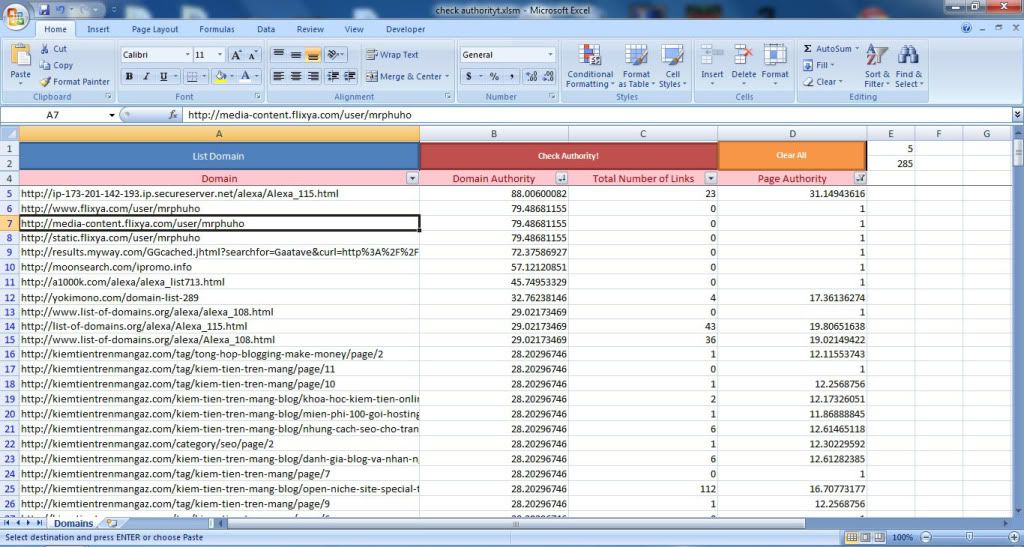Apply the yellow Fill Color bucket
The height and width of the screenshot is (547, 1024).
[x=221, y=76]
